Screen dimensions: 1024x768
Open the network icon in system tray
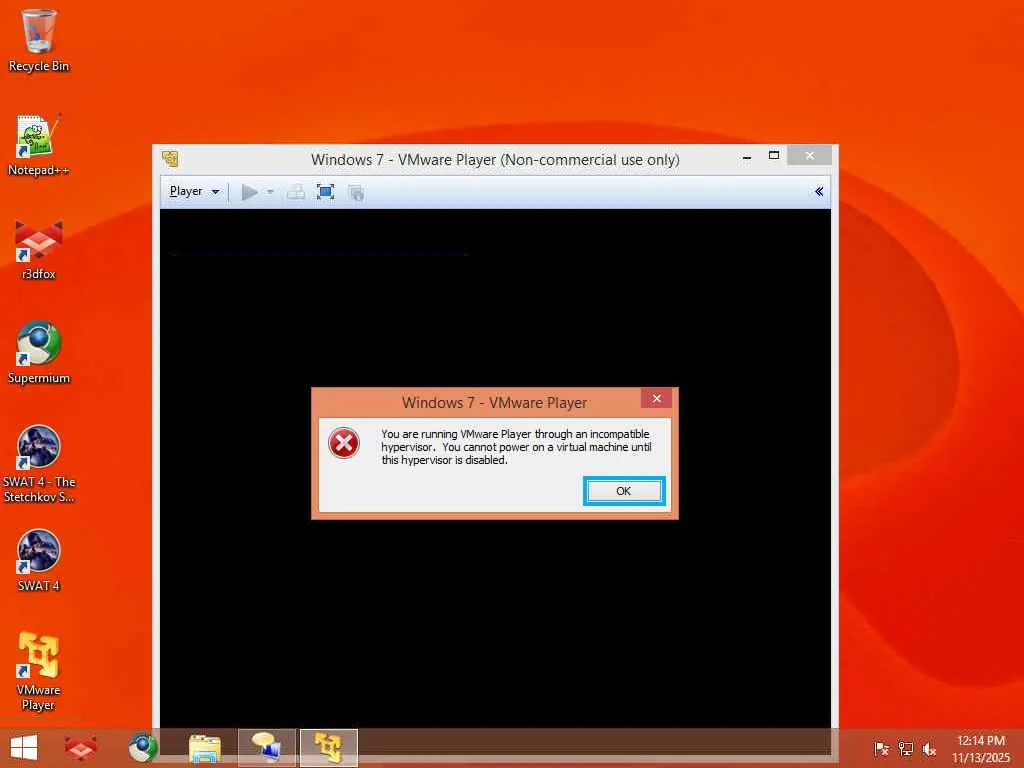[x=906, y=749]
